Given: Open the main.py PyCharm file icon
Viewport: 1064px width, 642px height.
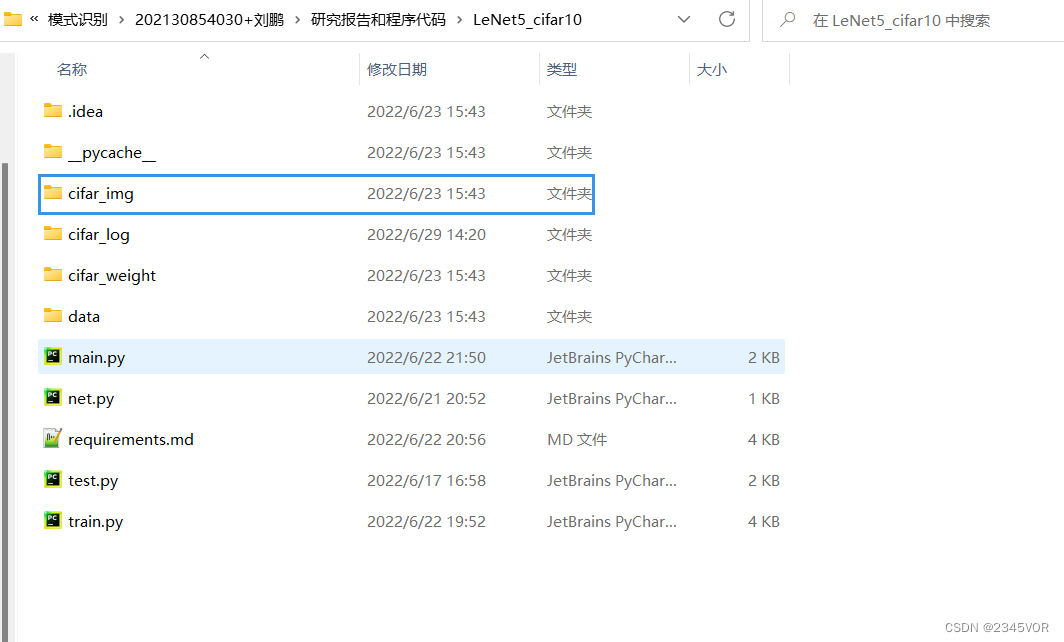Looking at the screenshot, I should click(52, 356).
